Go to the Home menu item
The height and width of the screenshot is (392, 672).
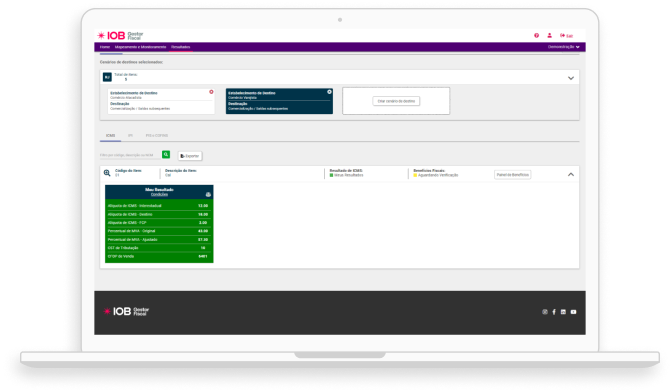(x=105, y=47)
